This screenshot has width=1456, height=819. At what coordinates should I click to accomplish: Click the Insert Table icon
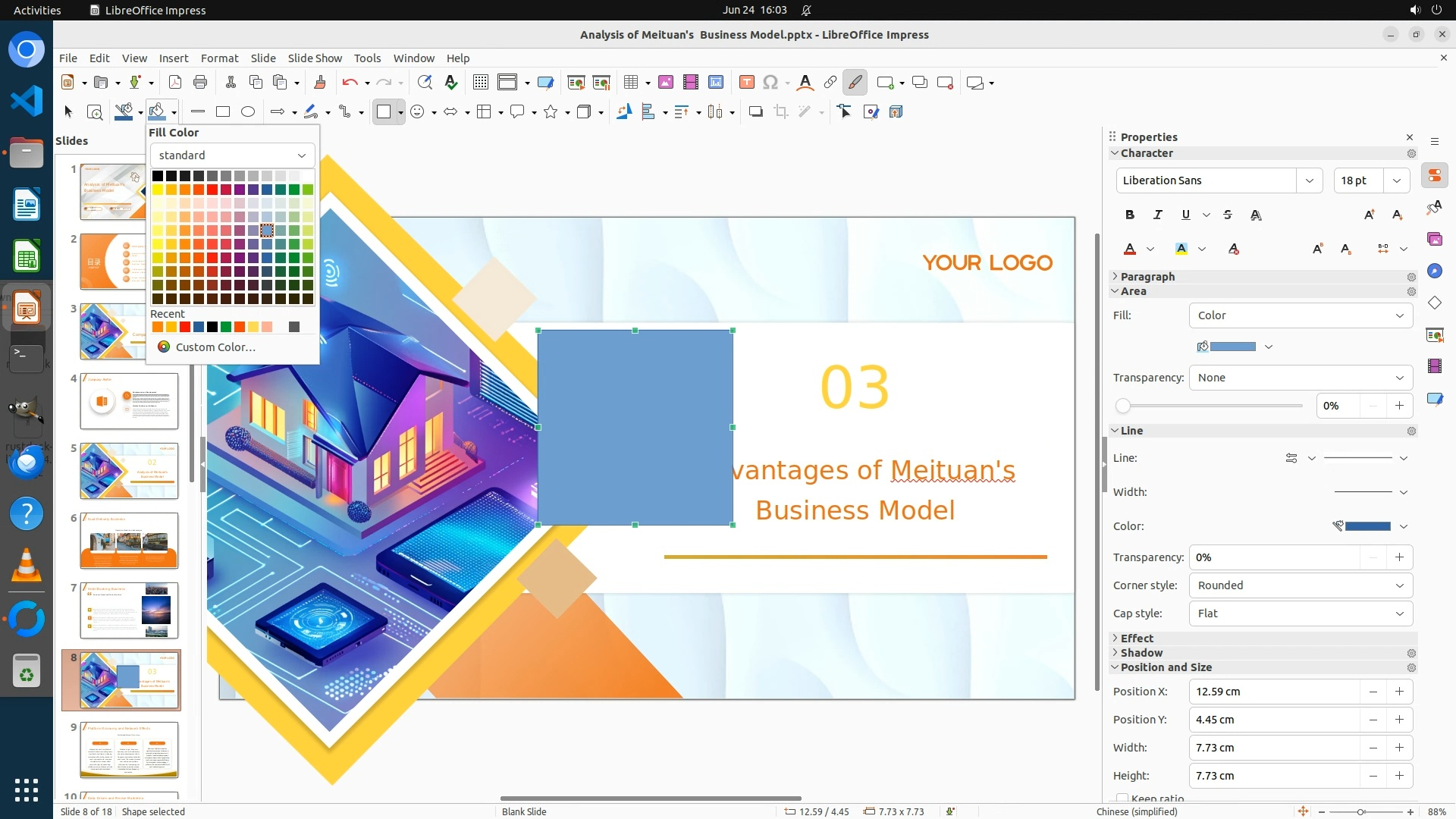[x=631, y=83]
